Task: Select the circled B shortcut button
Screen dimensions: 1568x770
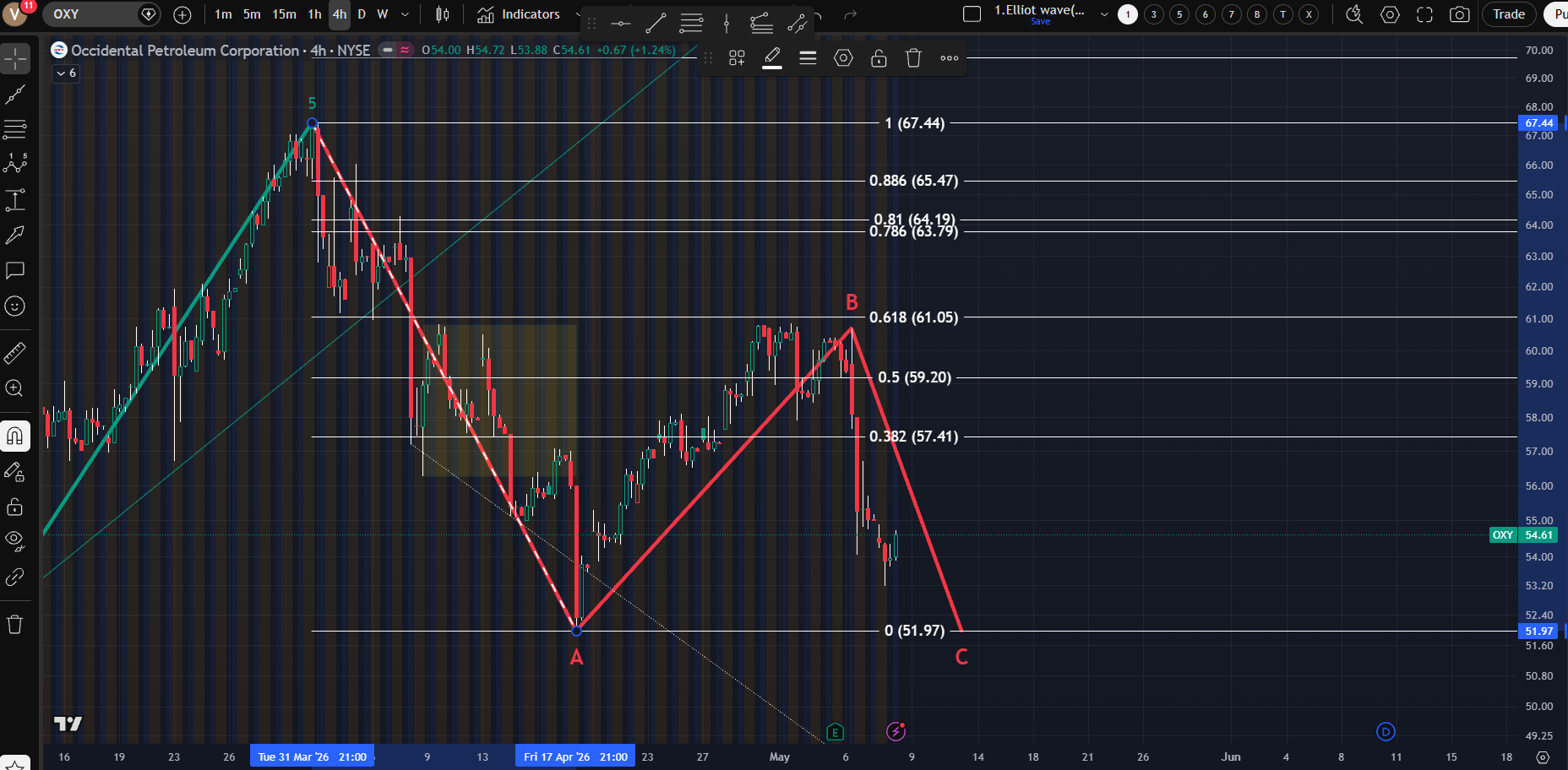Action: pos(1257,14)
